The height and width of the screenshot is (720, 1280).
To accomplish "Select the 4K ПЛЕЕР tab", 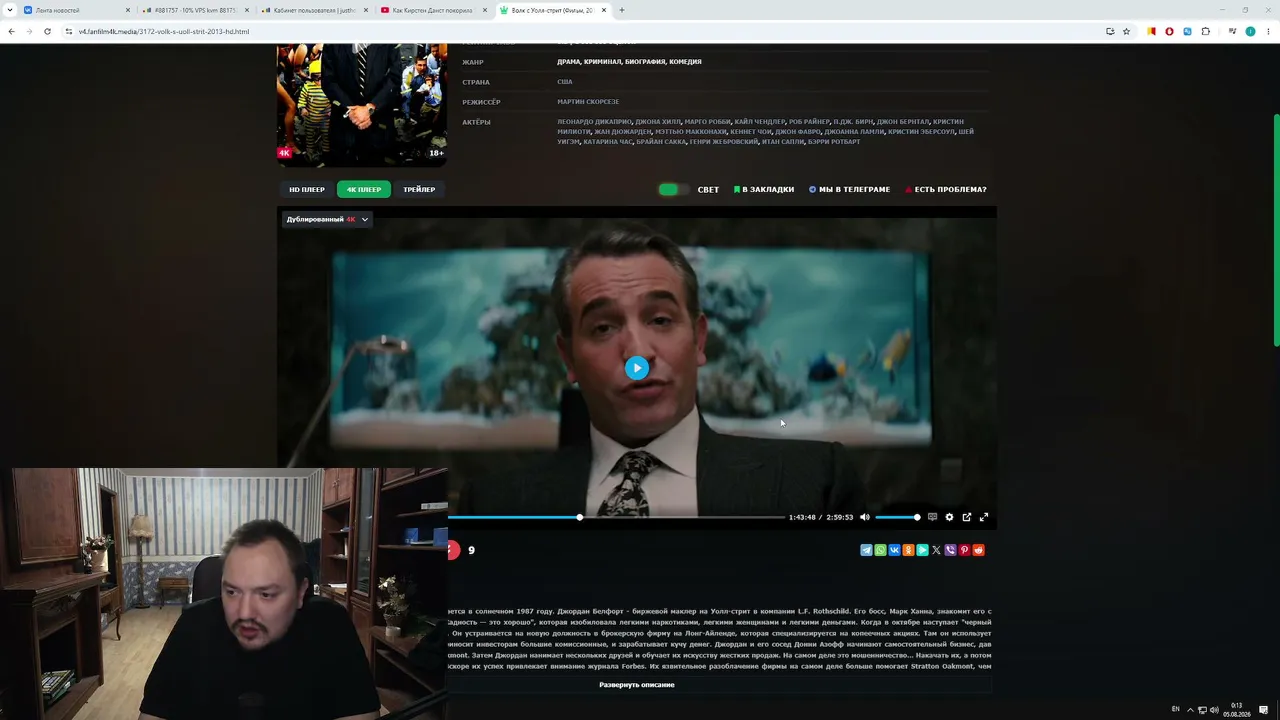I will 364,189.
